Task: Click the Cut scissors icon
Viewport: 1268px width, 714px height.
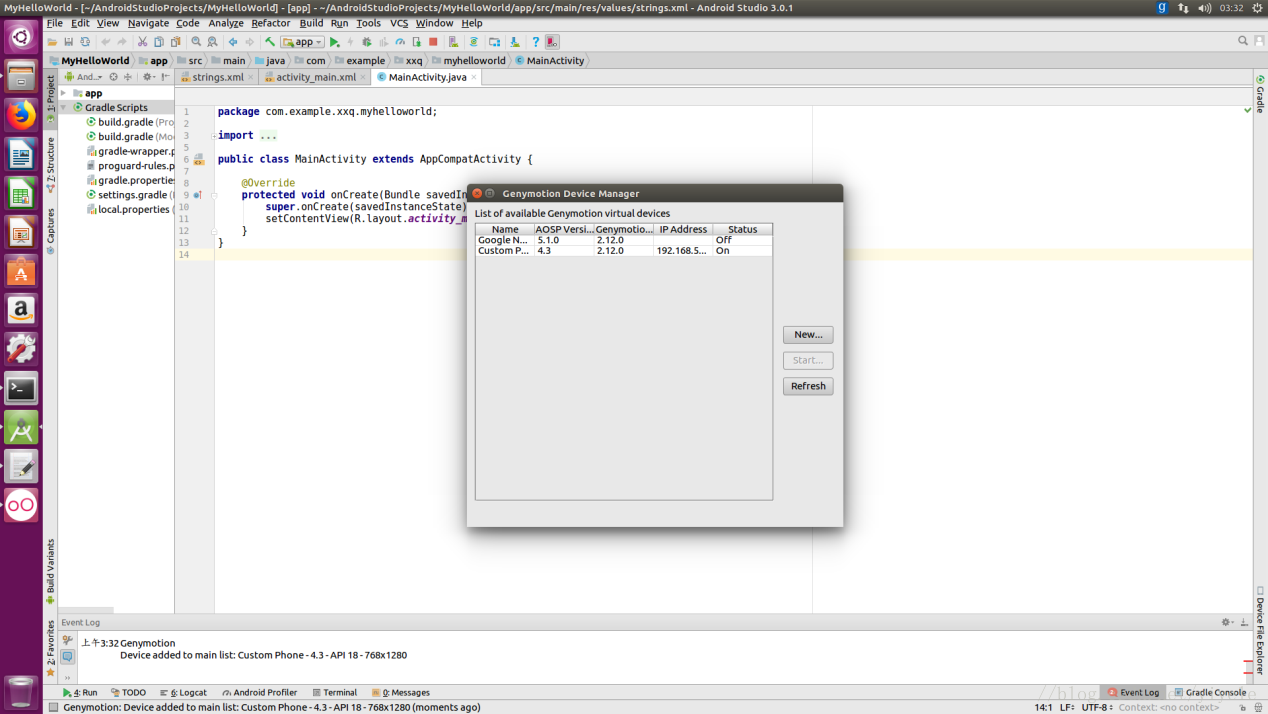Action: (x=143, y=42)
